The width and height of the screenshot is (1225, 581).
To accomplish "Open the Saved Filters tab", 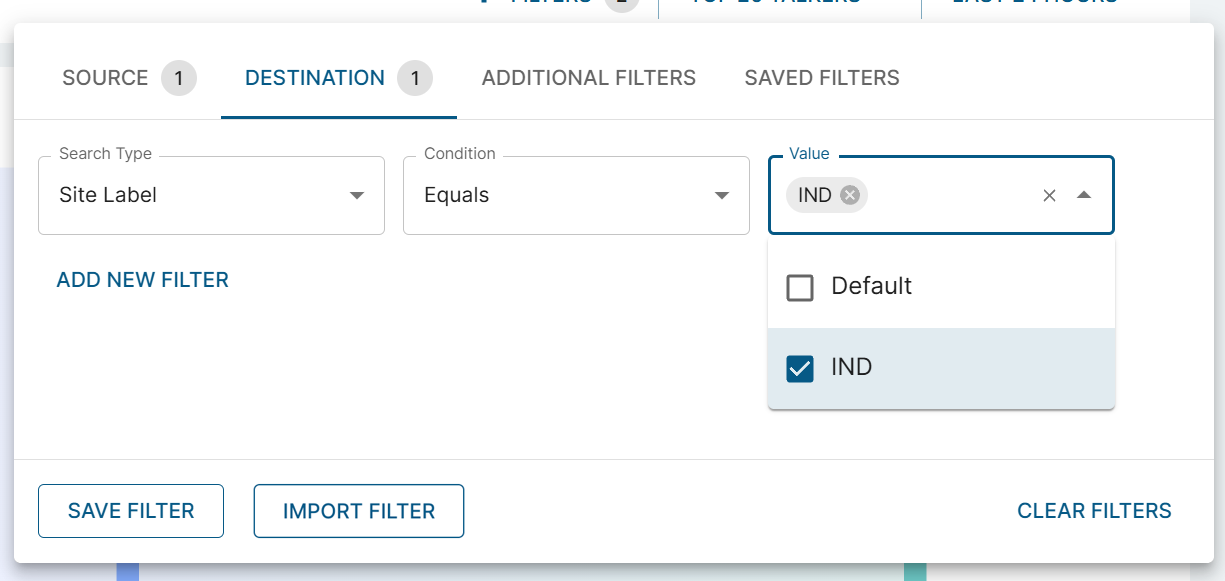I will point(822,78).
